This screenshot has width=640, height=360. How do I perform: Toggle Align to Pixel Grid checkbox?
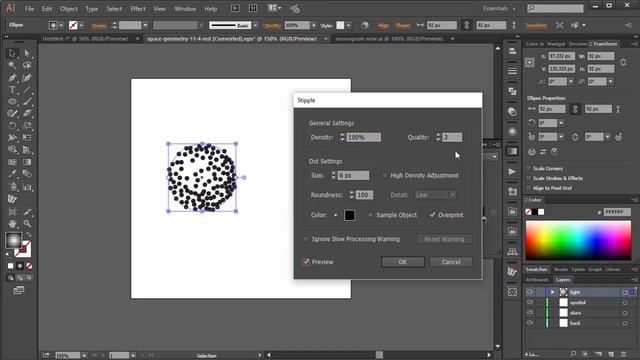(529, 188)
